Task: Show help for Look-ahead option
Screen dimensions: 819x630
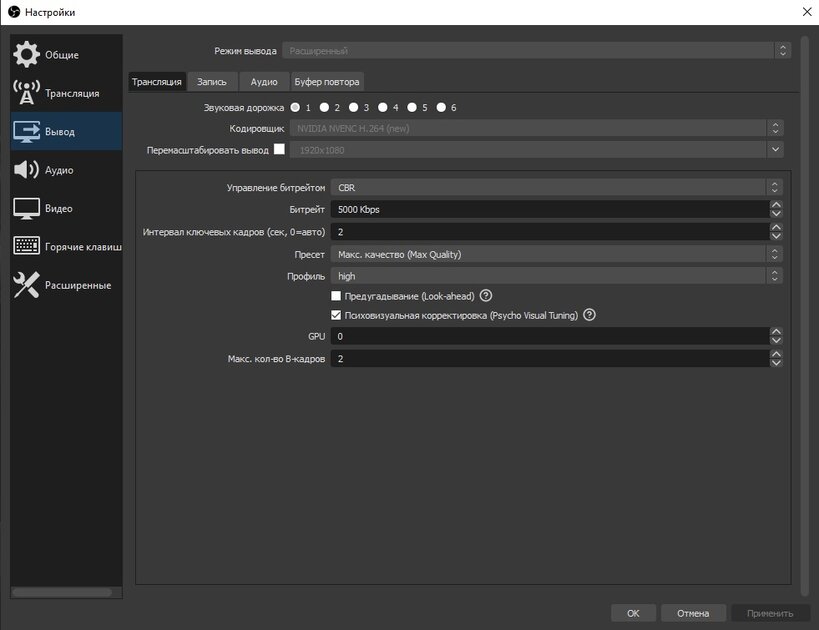Action: [486, 296]
